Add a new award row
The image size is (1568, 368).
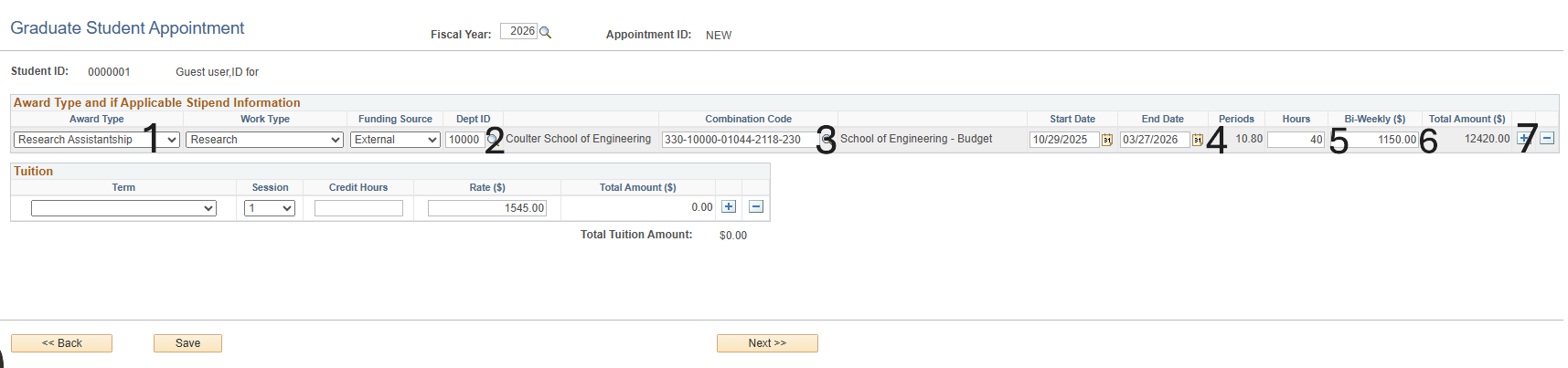click(1524, 138)
